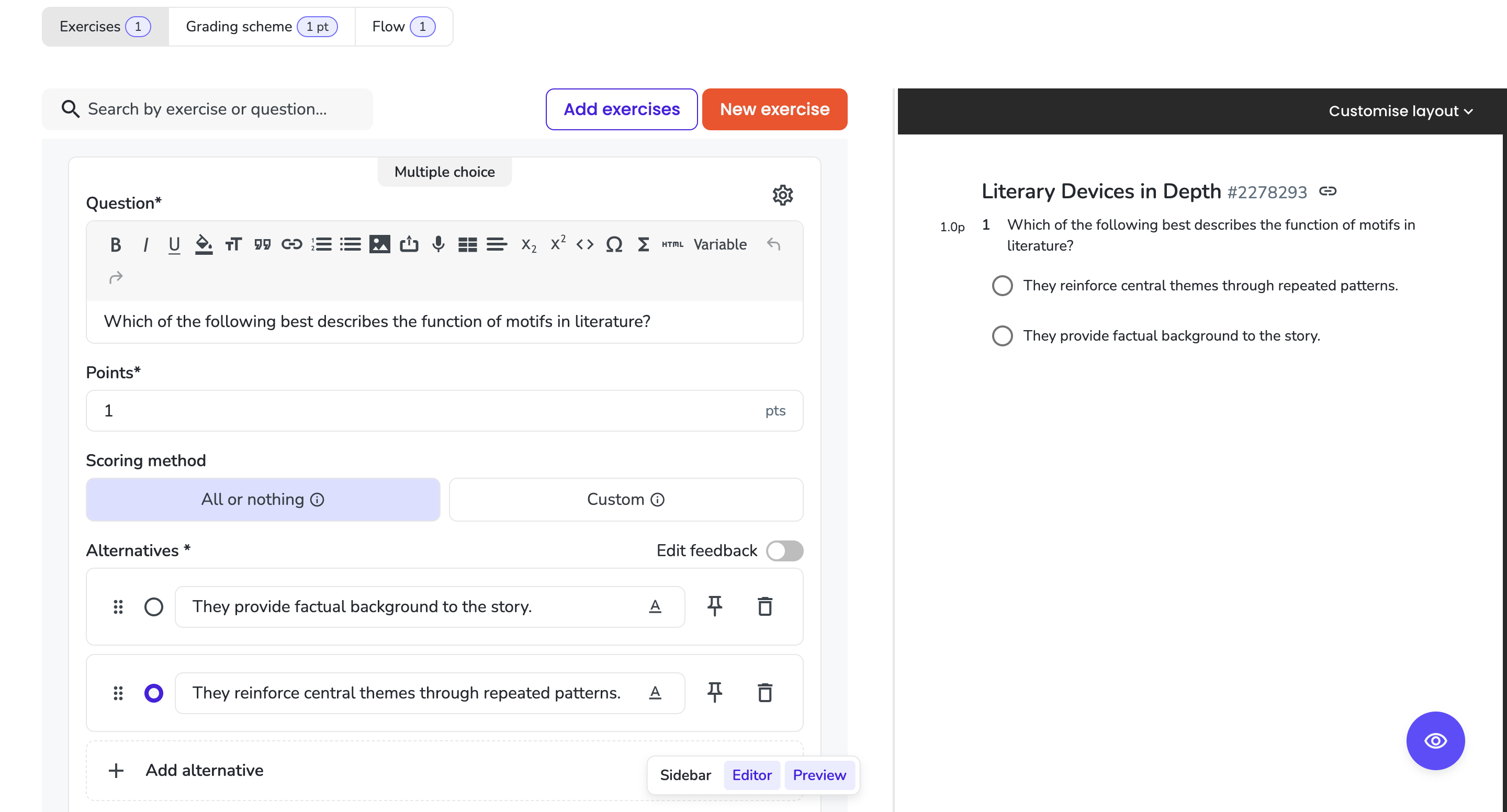Insert a hyperlink in the question
The image size is (1507, 812).
coord(291,244)
